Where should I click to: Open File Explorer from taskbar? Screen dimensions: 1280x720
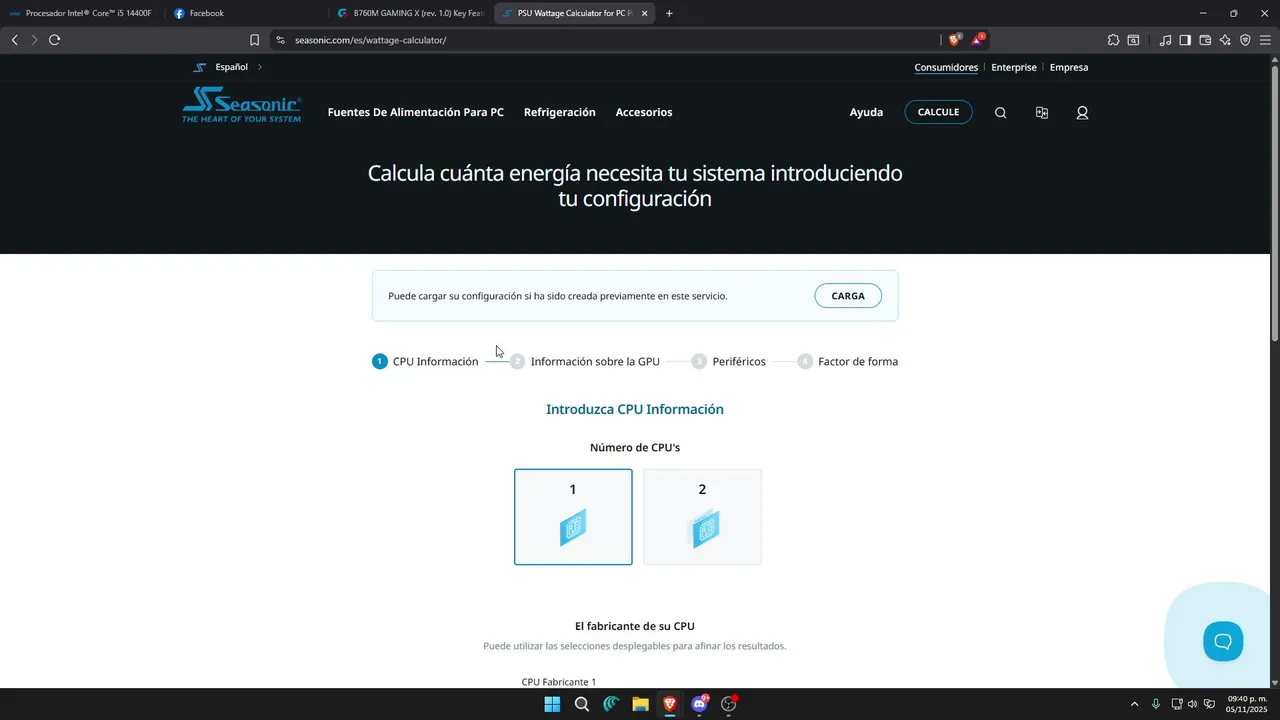640,704
